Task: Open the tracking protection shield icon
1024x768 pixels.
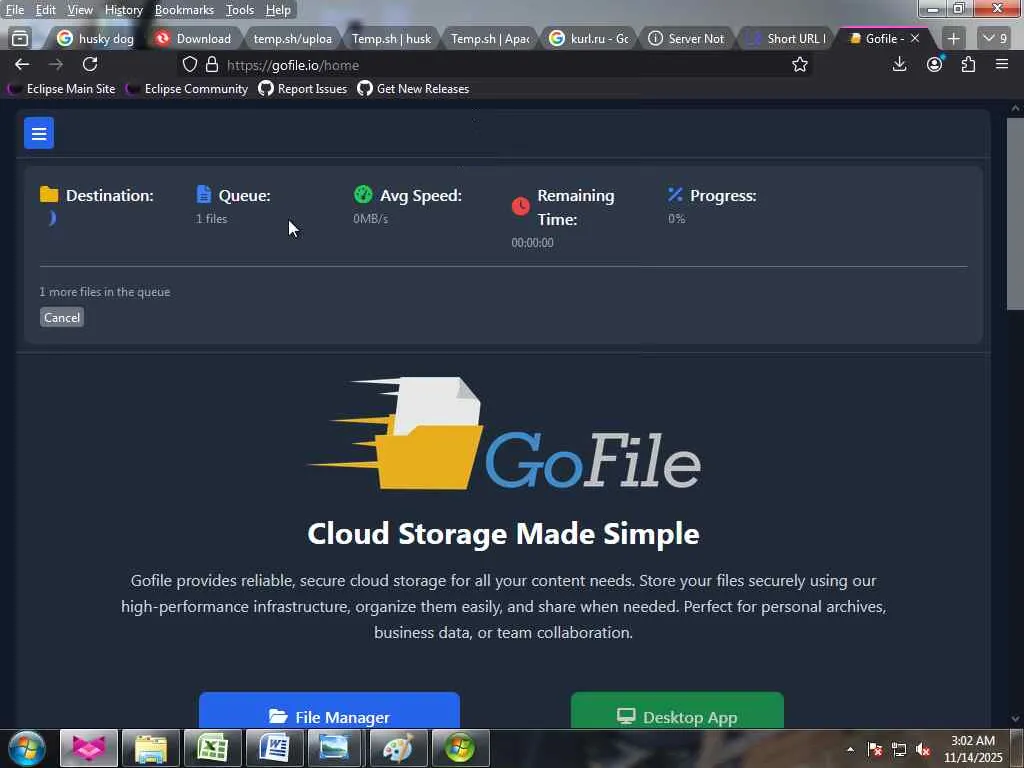Action: coord(189,64)
